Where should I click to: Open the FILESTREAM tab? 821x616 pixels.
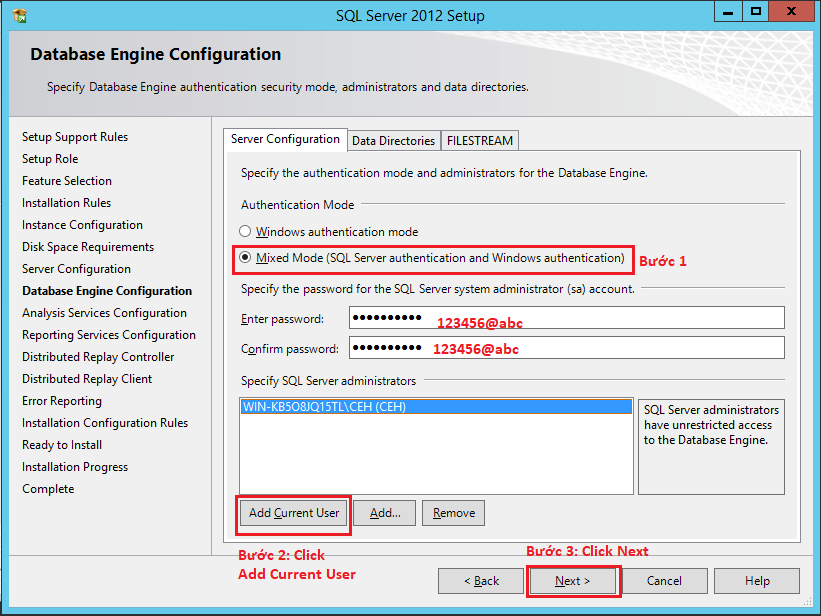click(x=480, y=141)
